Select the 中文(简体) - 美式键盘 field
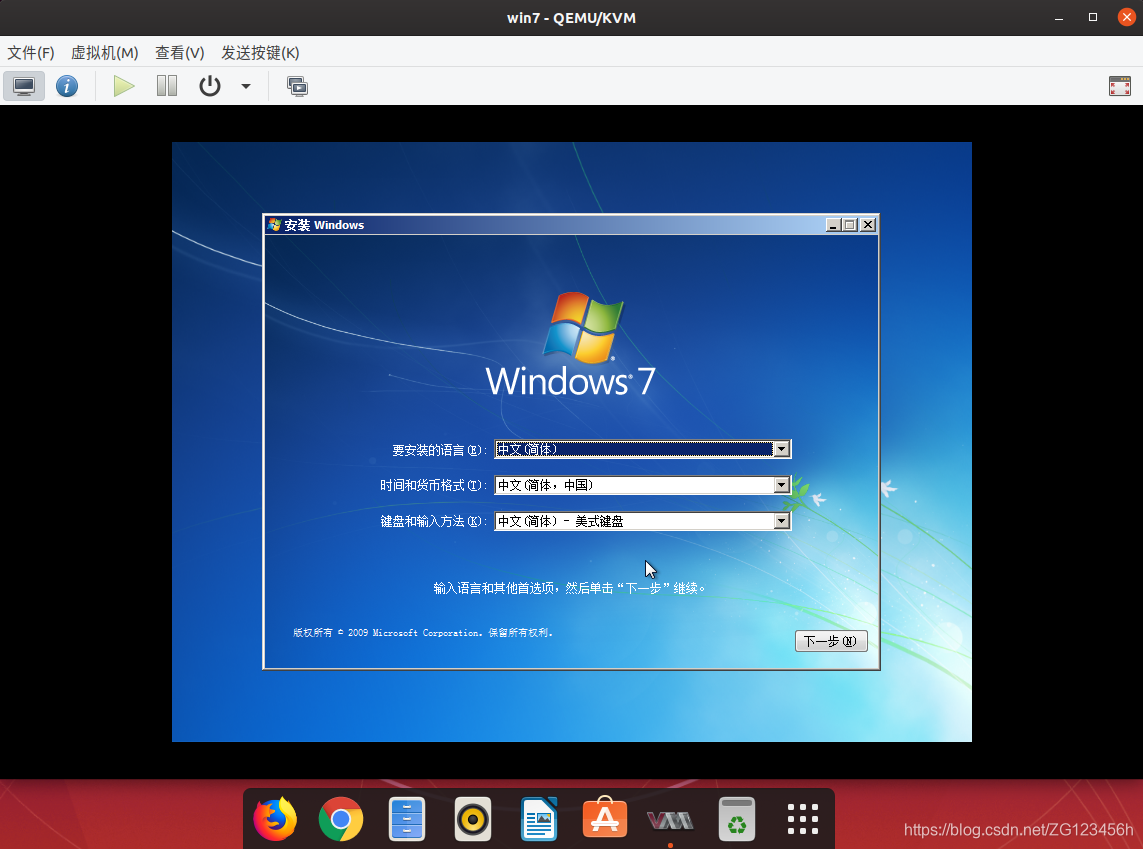 tap(642, 521)
